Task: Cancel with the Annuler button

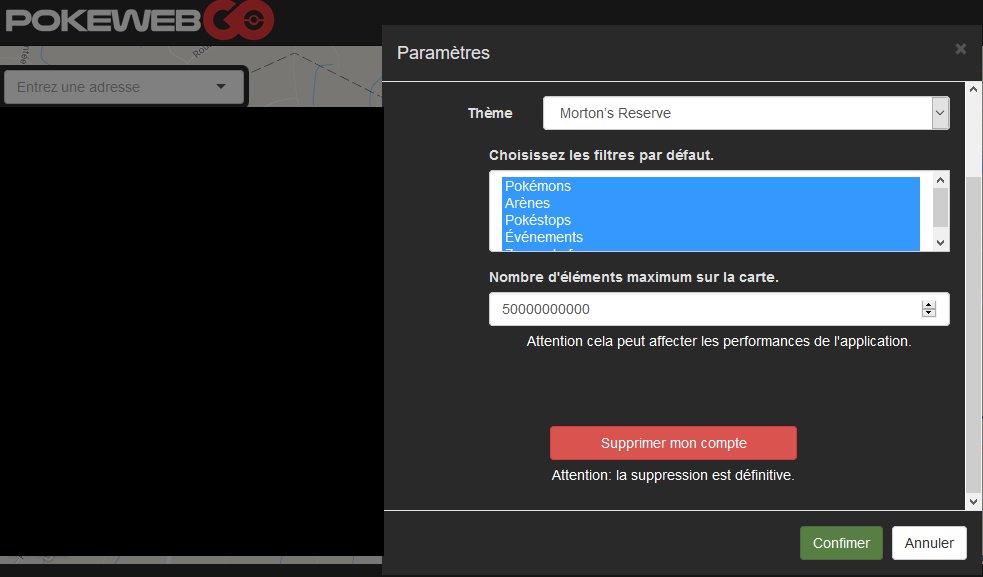Action: [x=929, y=543]
